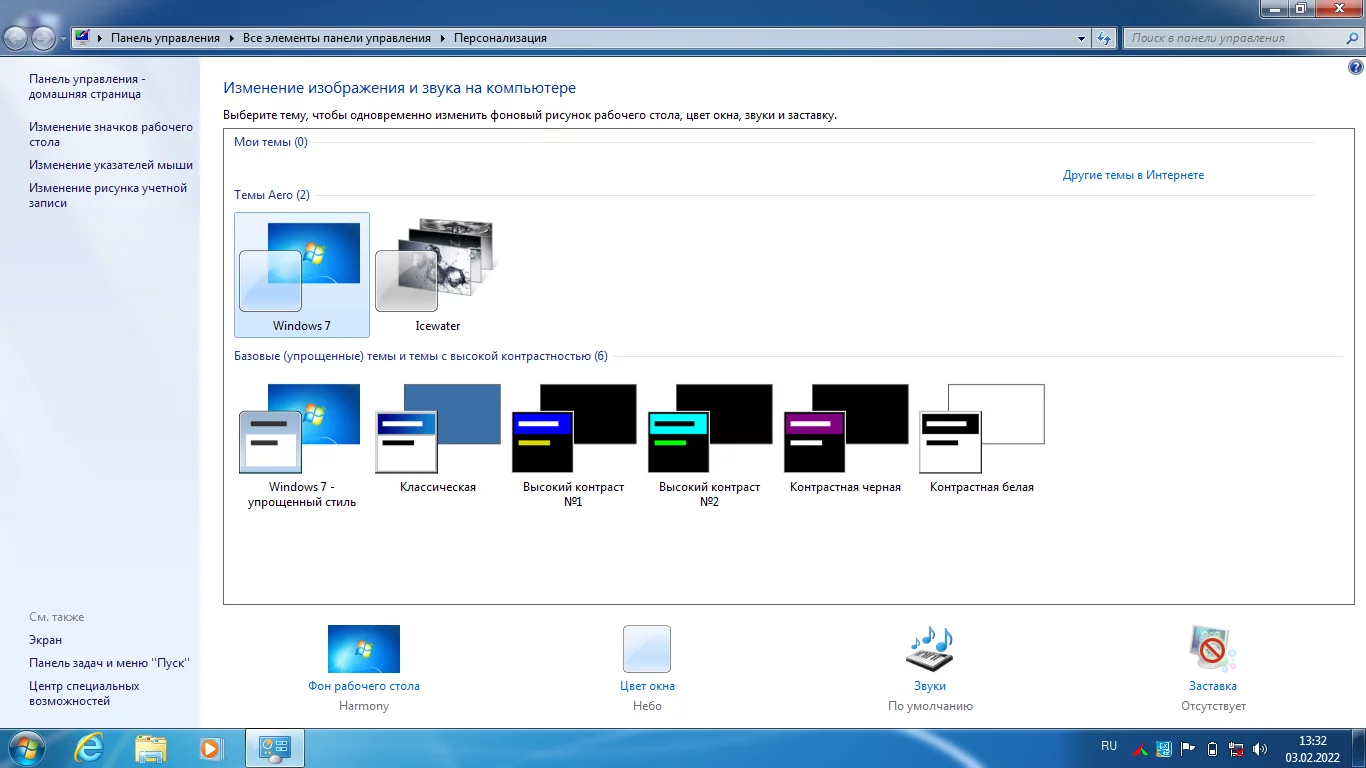The width and height of the screenshot is (1366, 768).
Task: Open the Window Color (Цвет окна) swatch
Action: 647,649
